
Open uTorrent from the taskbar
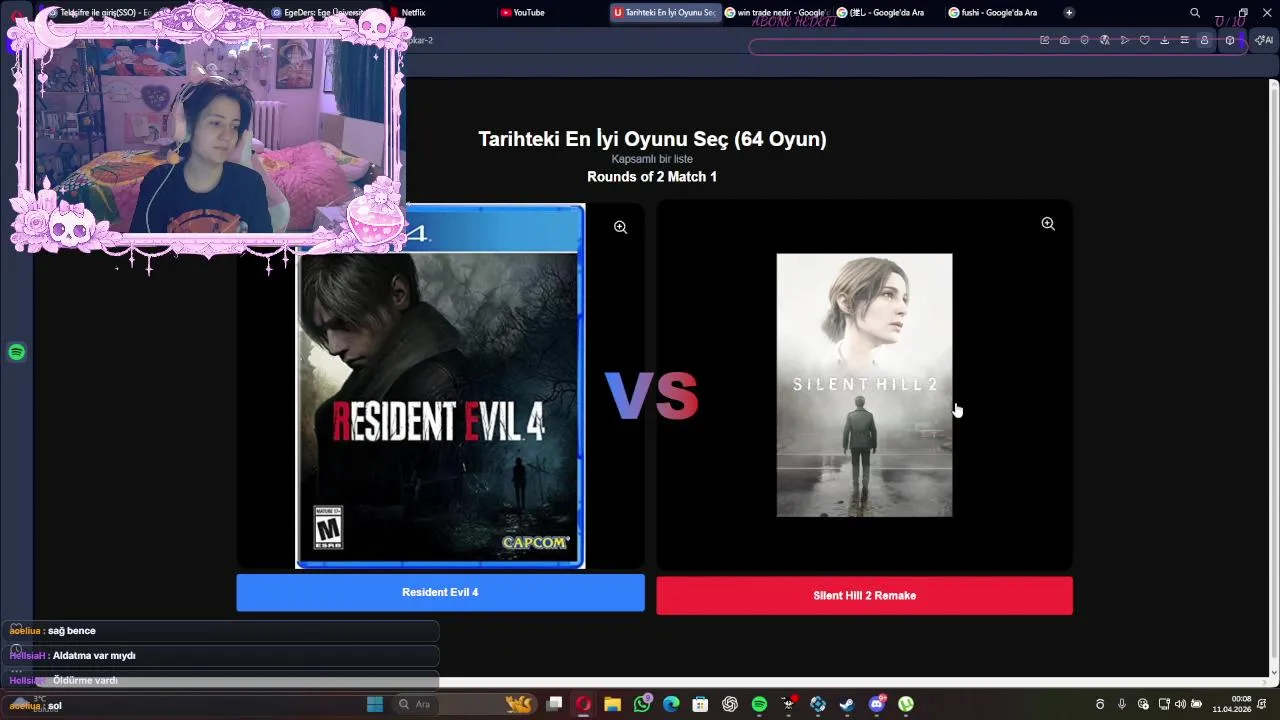click(906, 704)
